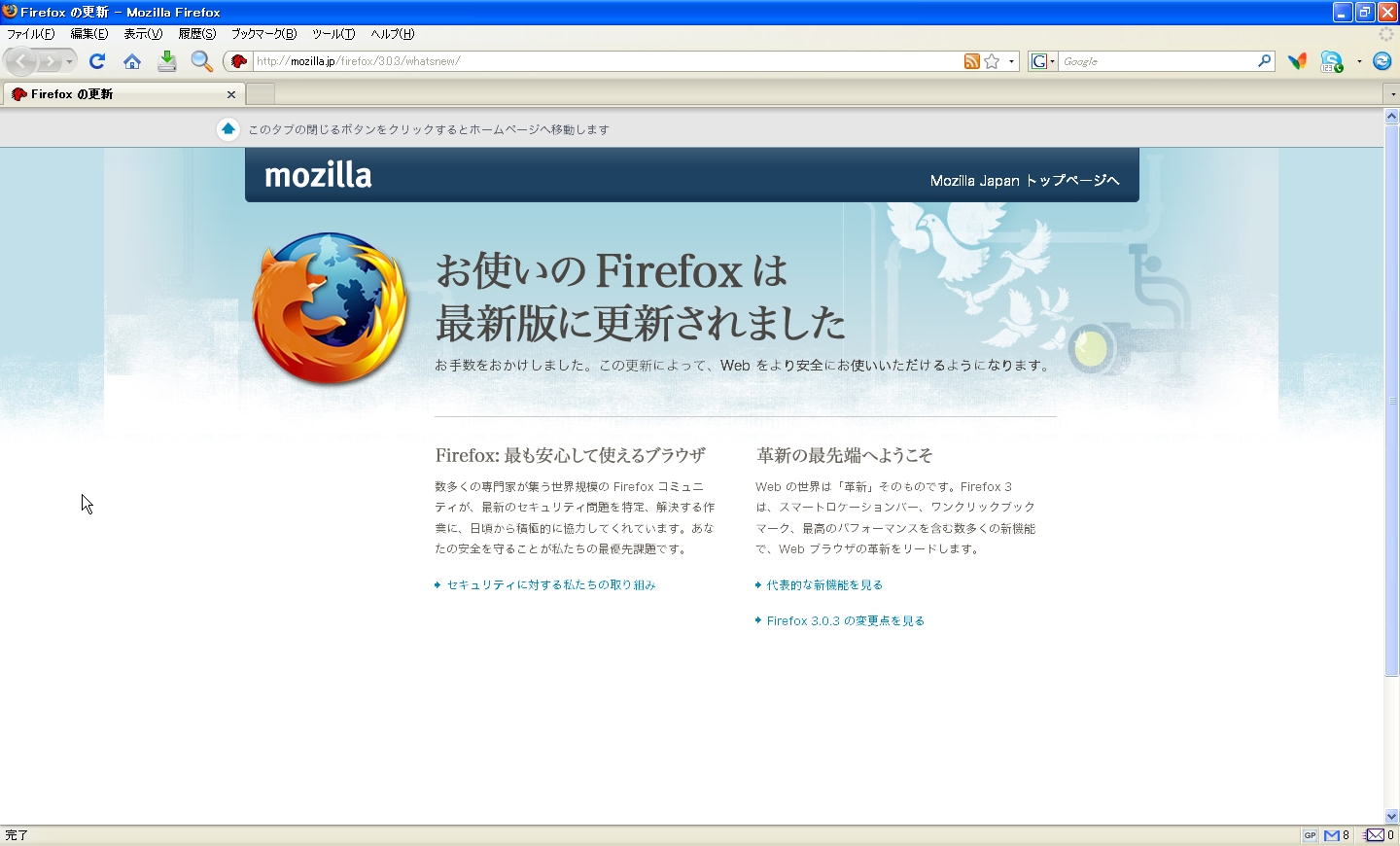Open the address bar history dropdown
1400x846 pixels.
(x=1012, y=61)
